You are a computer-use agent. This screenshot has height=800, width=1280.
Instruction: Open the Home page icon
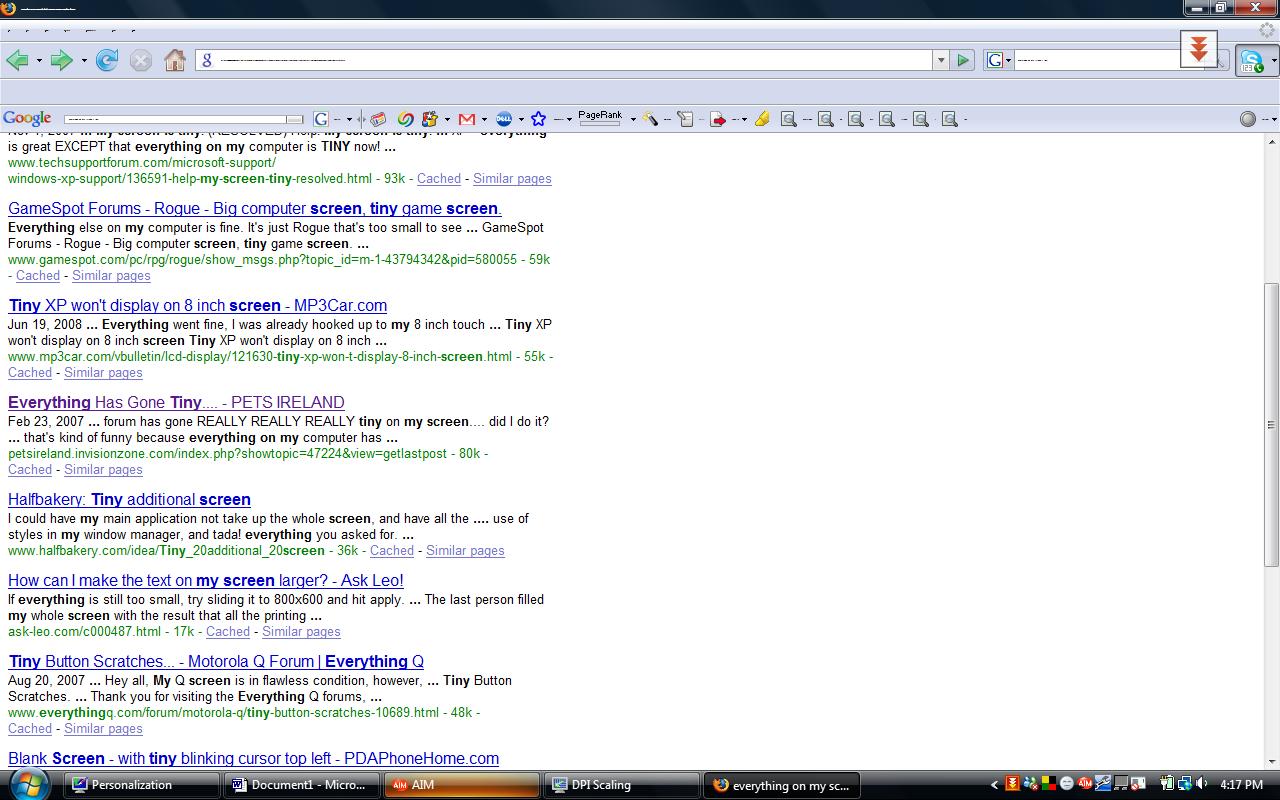[175, 60]
